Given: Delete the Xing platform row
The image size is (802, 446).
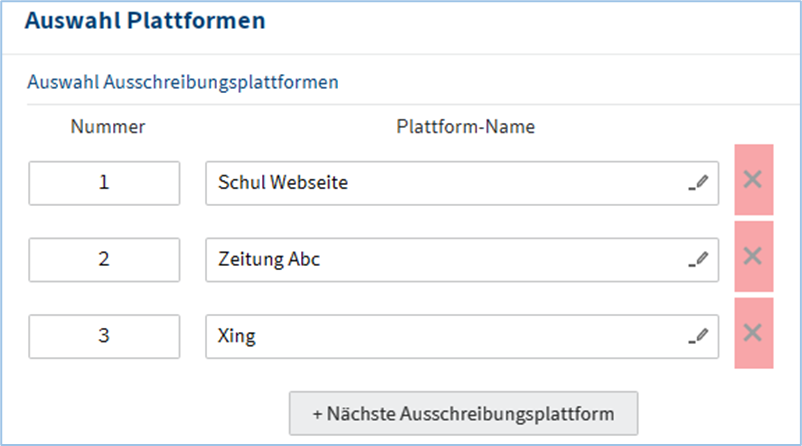Looking at the screenshot, I should pos(753,333).
